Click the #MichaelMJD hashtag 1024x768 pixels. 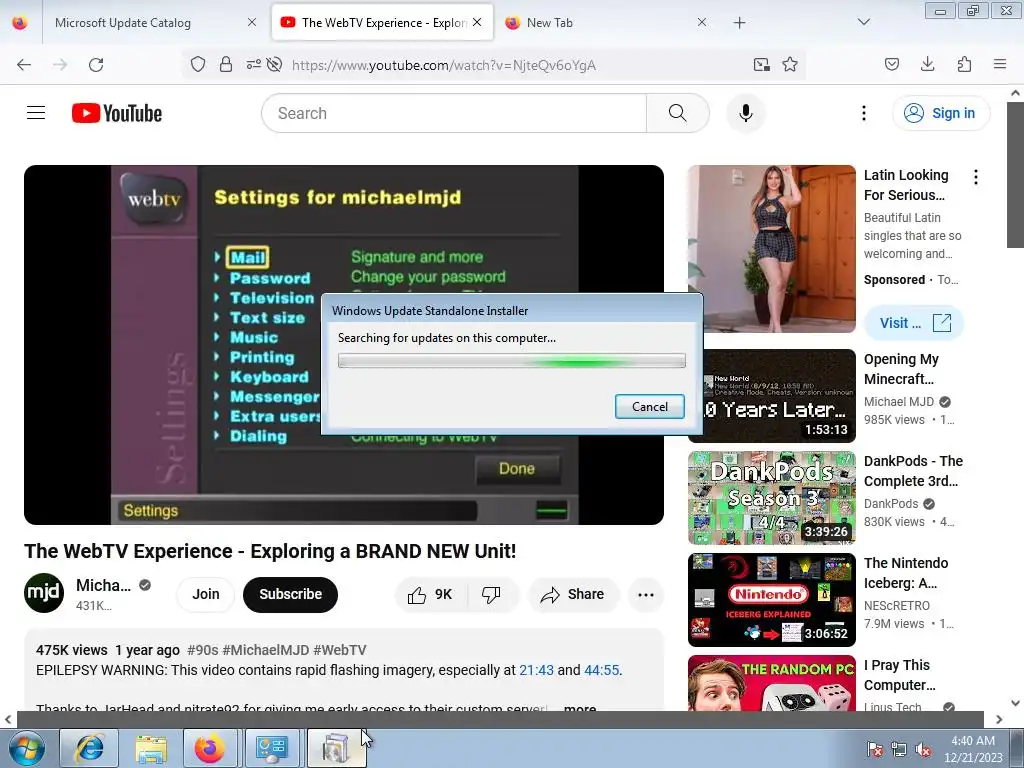pyautogui.click(x=266, y=650)
